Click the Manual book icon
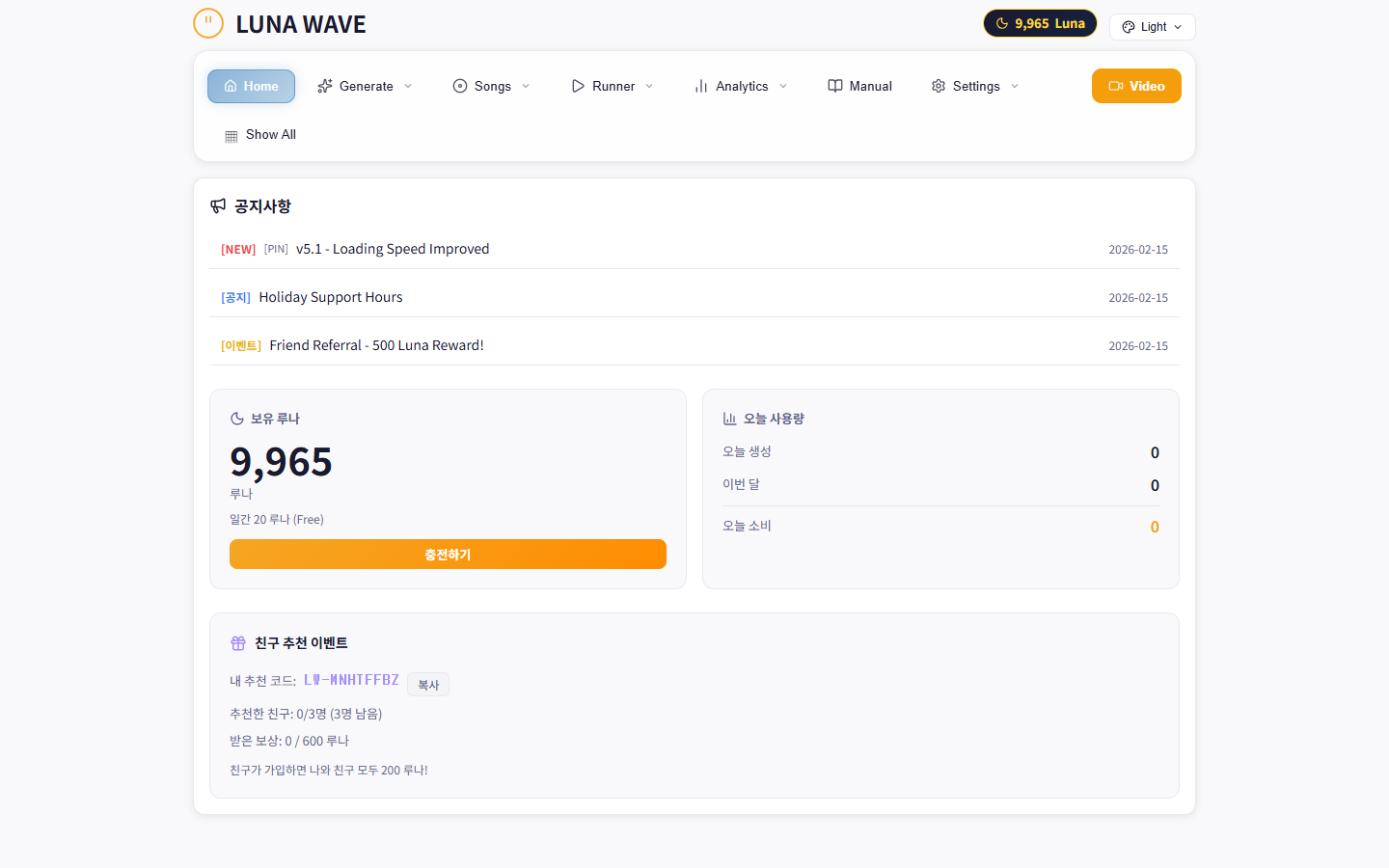 tap(835, 86)
